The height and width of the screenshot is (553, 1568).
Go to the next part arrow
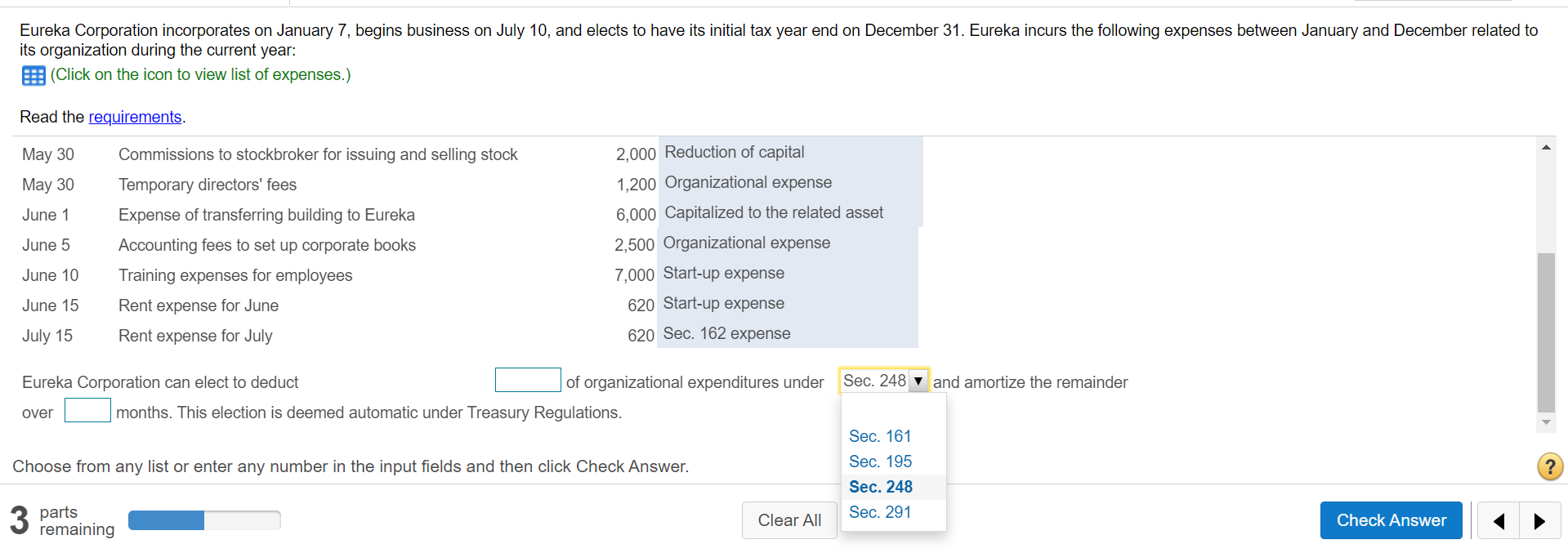[1539, 521]
